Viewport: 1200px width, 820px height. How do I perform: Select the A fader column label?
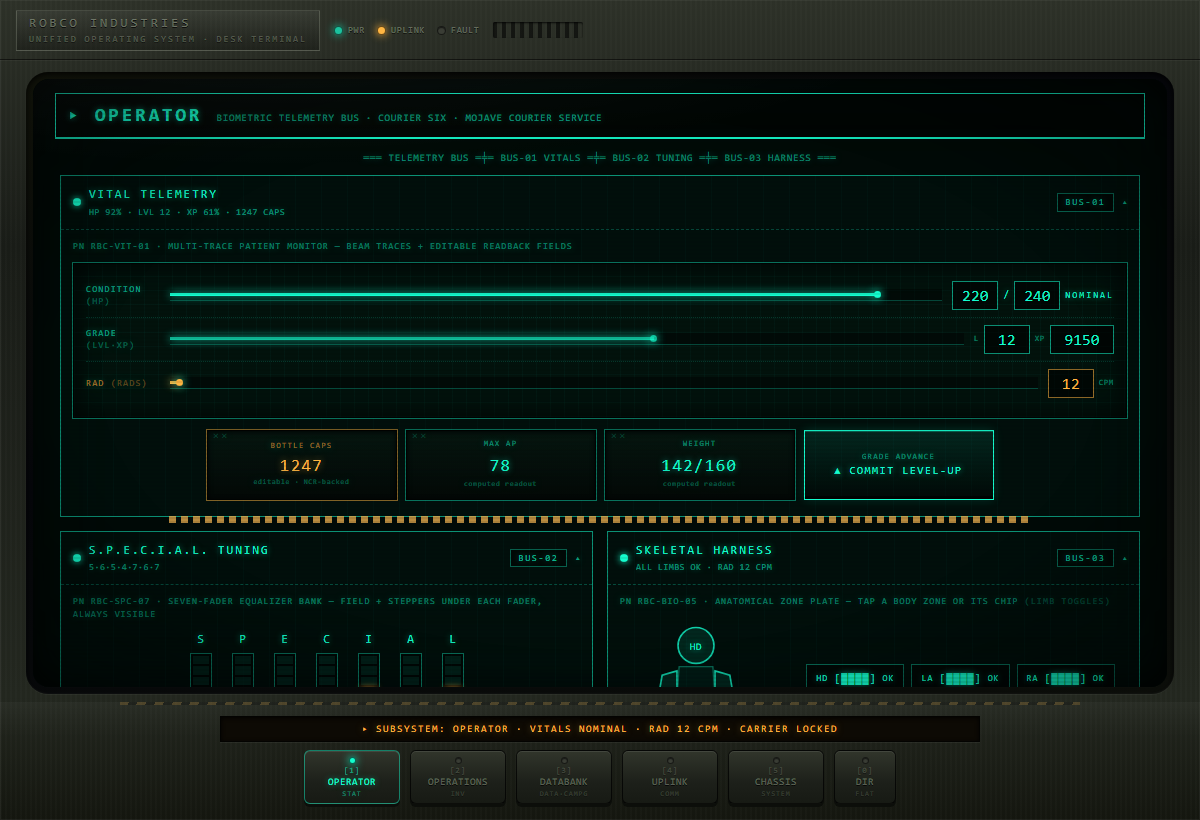pyautogui.click(x=411, y=639)
